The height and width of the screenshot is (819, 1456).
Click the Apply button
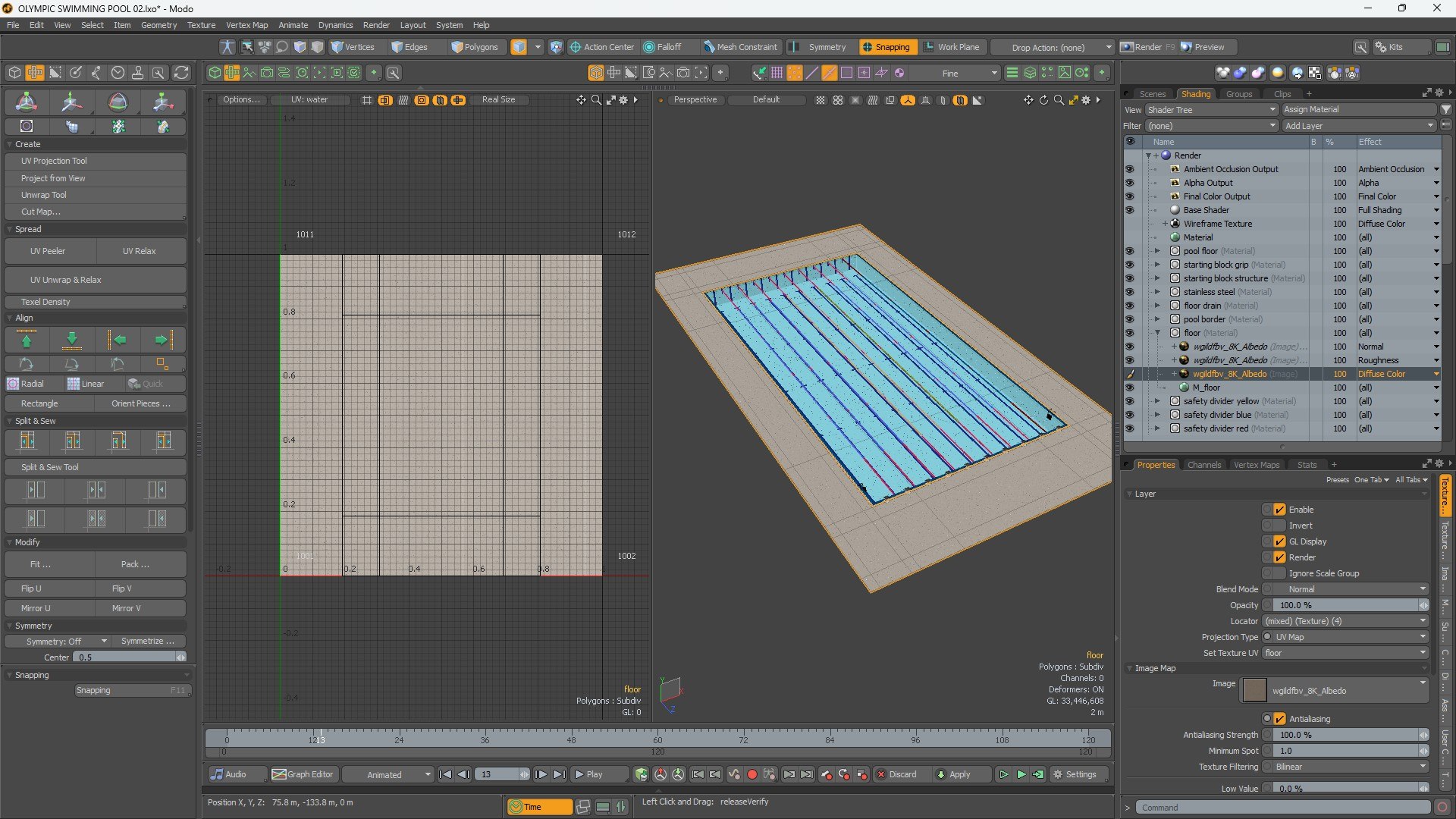pos(961,774)
